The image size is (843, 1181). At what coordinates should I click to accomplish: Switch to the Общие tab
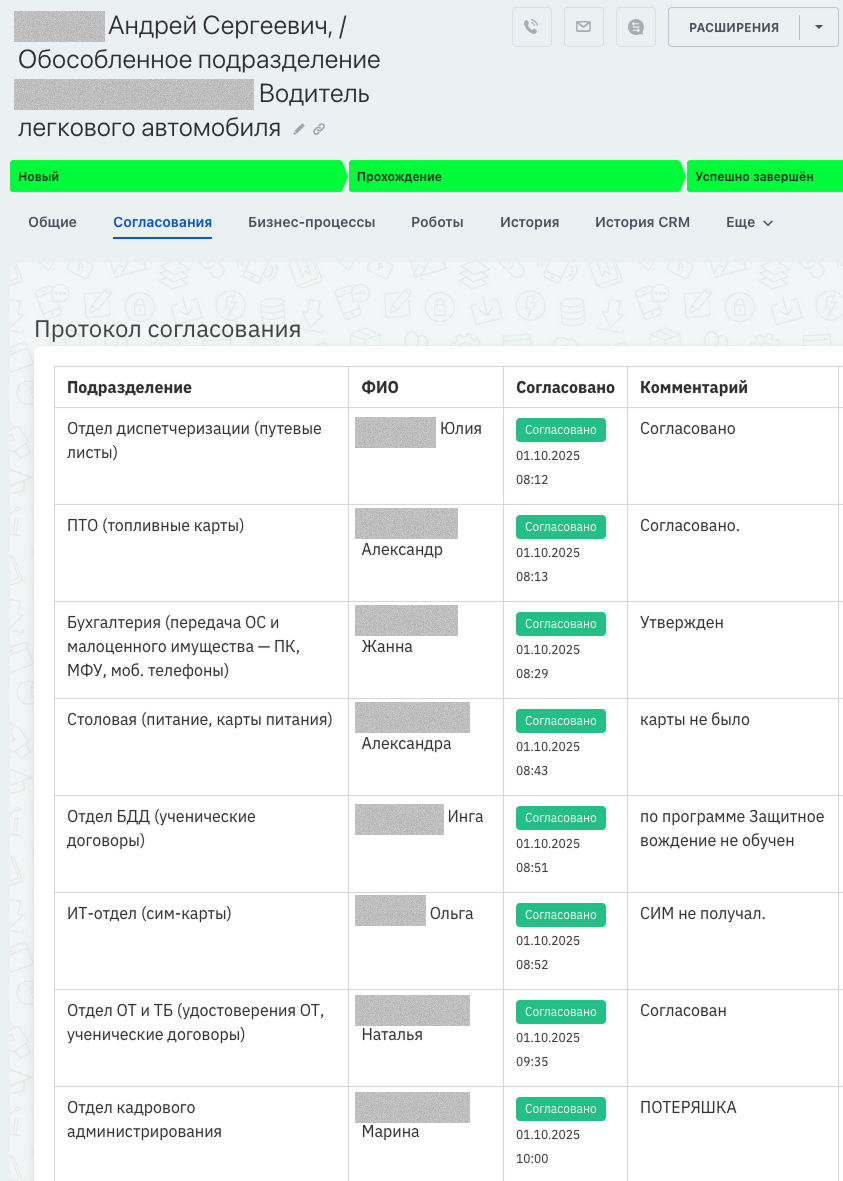click(x=52, y=222)
